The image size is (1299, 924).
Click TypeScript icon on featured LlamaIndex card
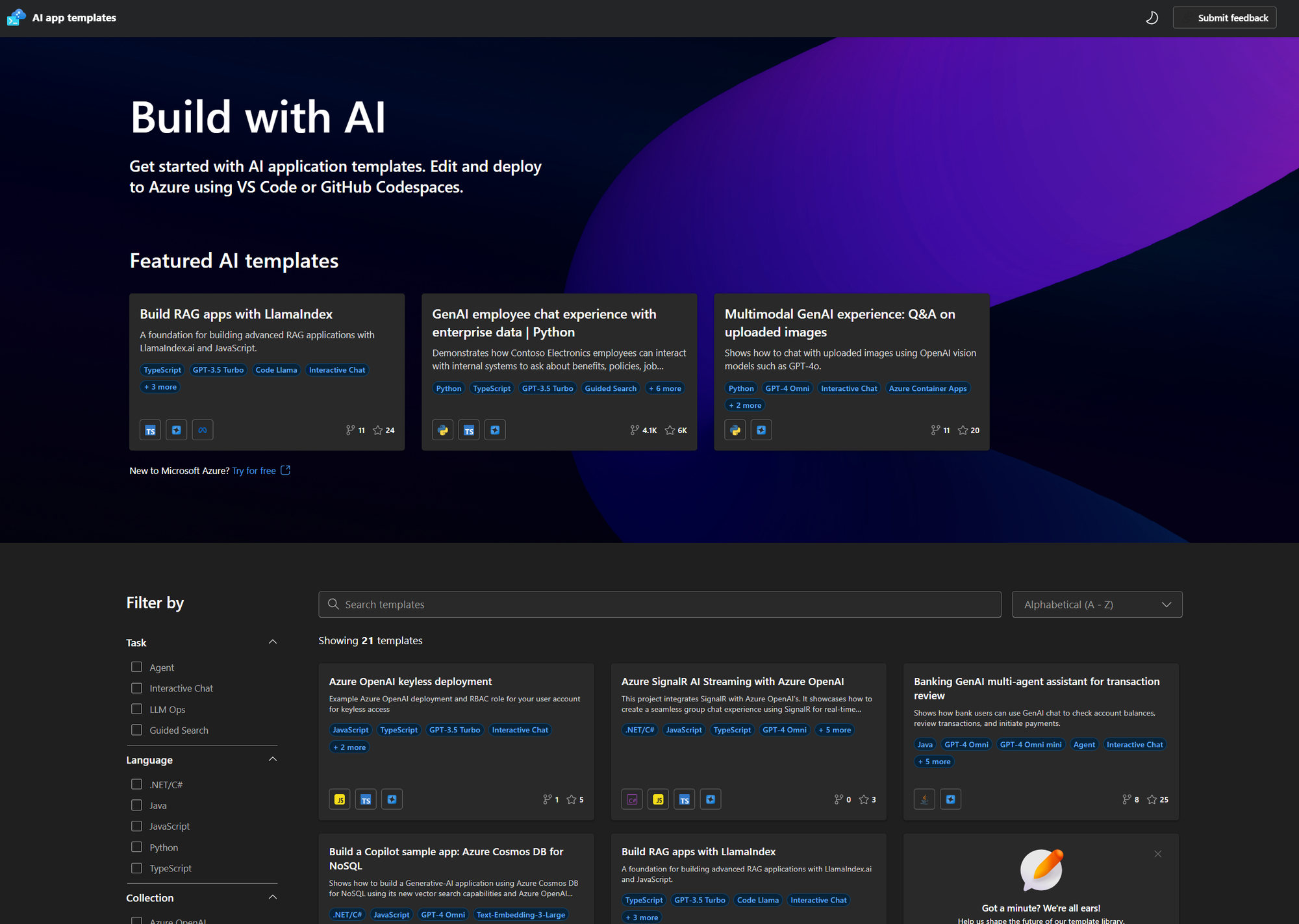(150, 430)
